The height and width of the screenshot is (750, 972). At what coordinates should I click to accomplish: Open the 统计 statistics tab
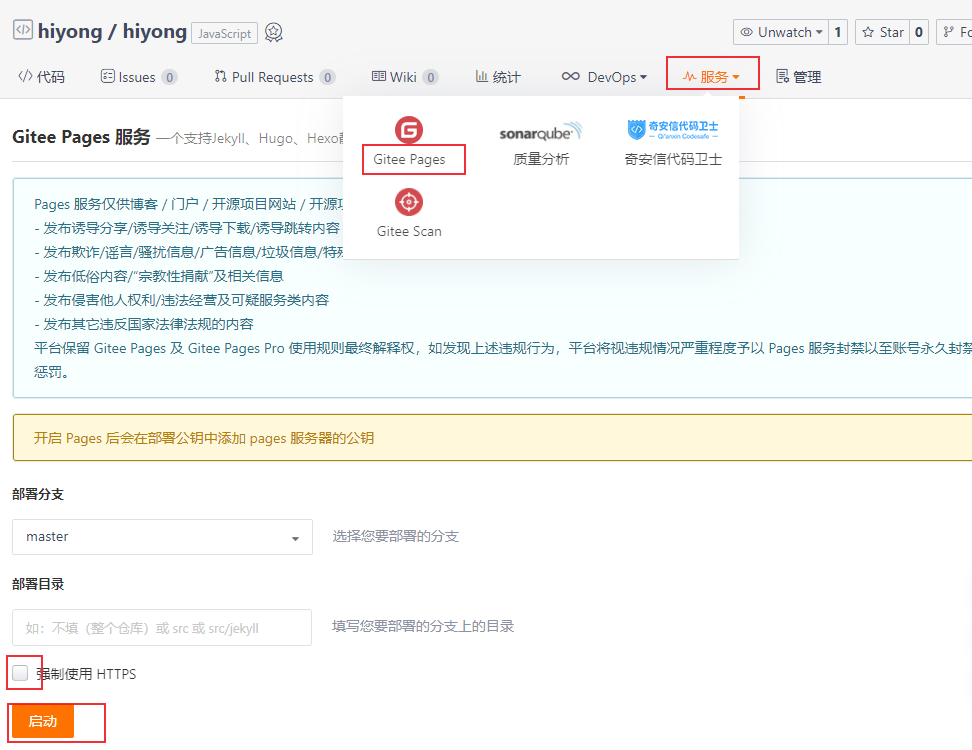pos(498,77)
